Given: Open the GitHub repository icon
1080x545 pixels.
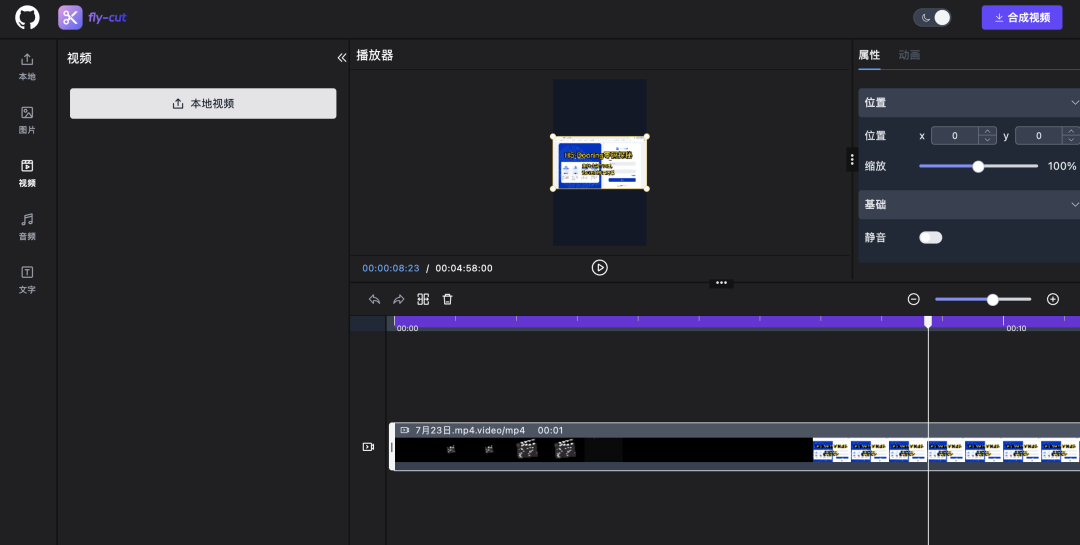Looking at the screenshot, I should [28, 17].
